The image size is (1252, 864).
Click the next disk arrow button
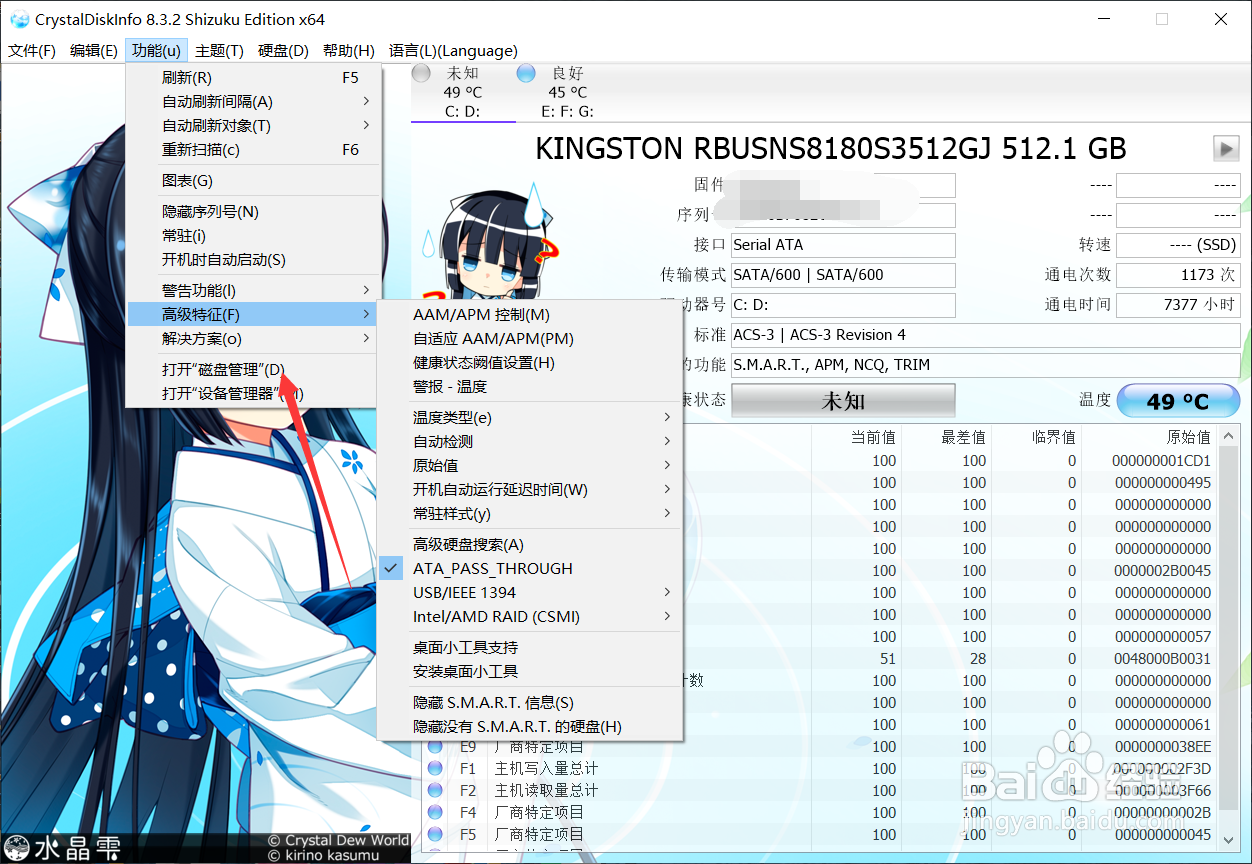(1226, 149)
